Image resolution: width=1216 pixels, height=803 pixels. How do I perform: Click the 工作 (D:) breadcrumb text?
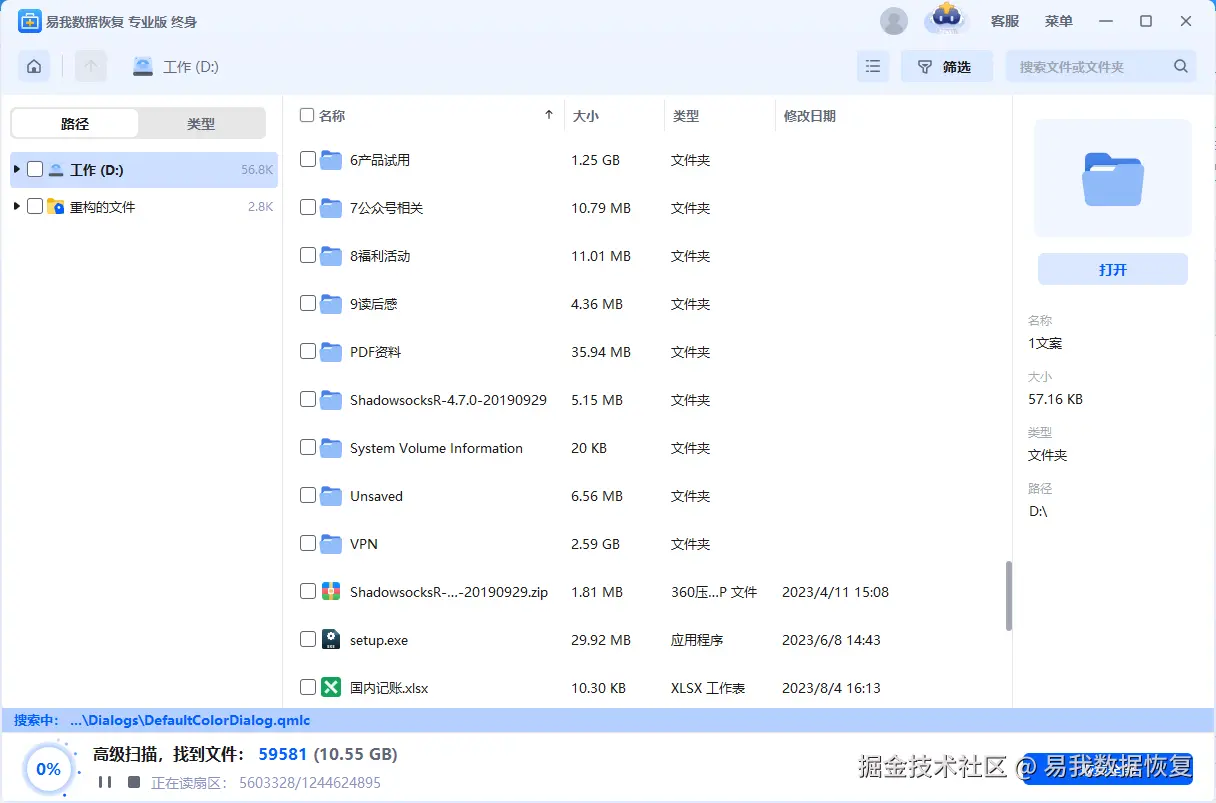191,67
